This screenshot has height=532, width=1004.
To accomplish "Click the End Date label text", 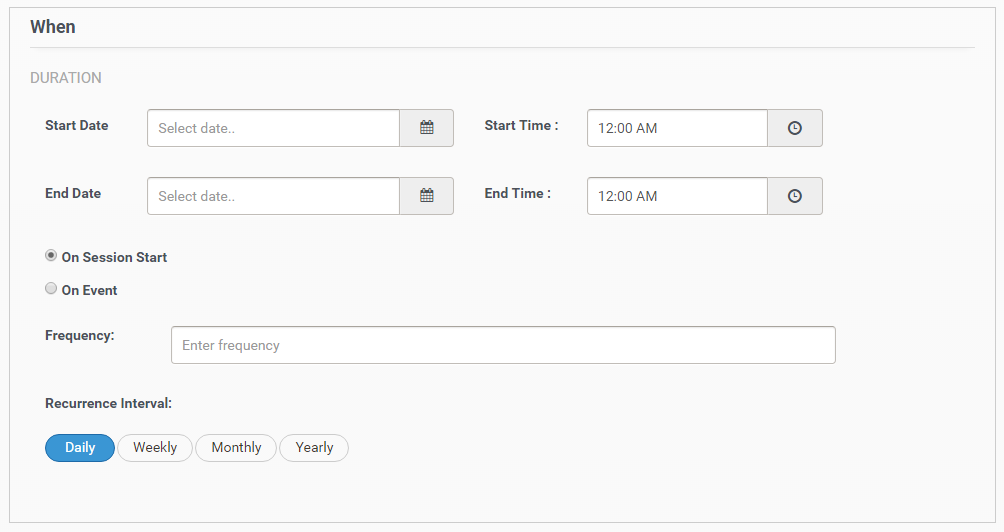I will click(73, 194).
